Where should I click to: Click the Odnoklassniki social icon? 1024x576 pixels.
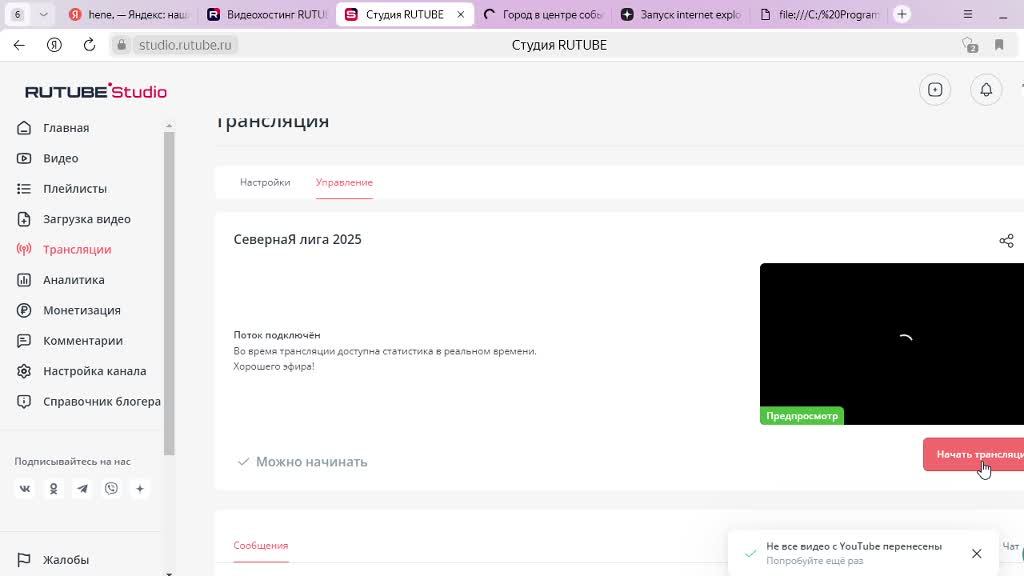(x=54, y=488)
